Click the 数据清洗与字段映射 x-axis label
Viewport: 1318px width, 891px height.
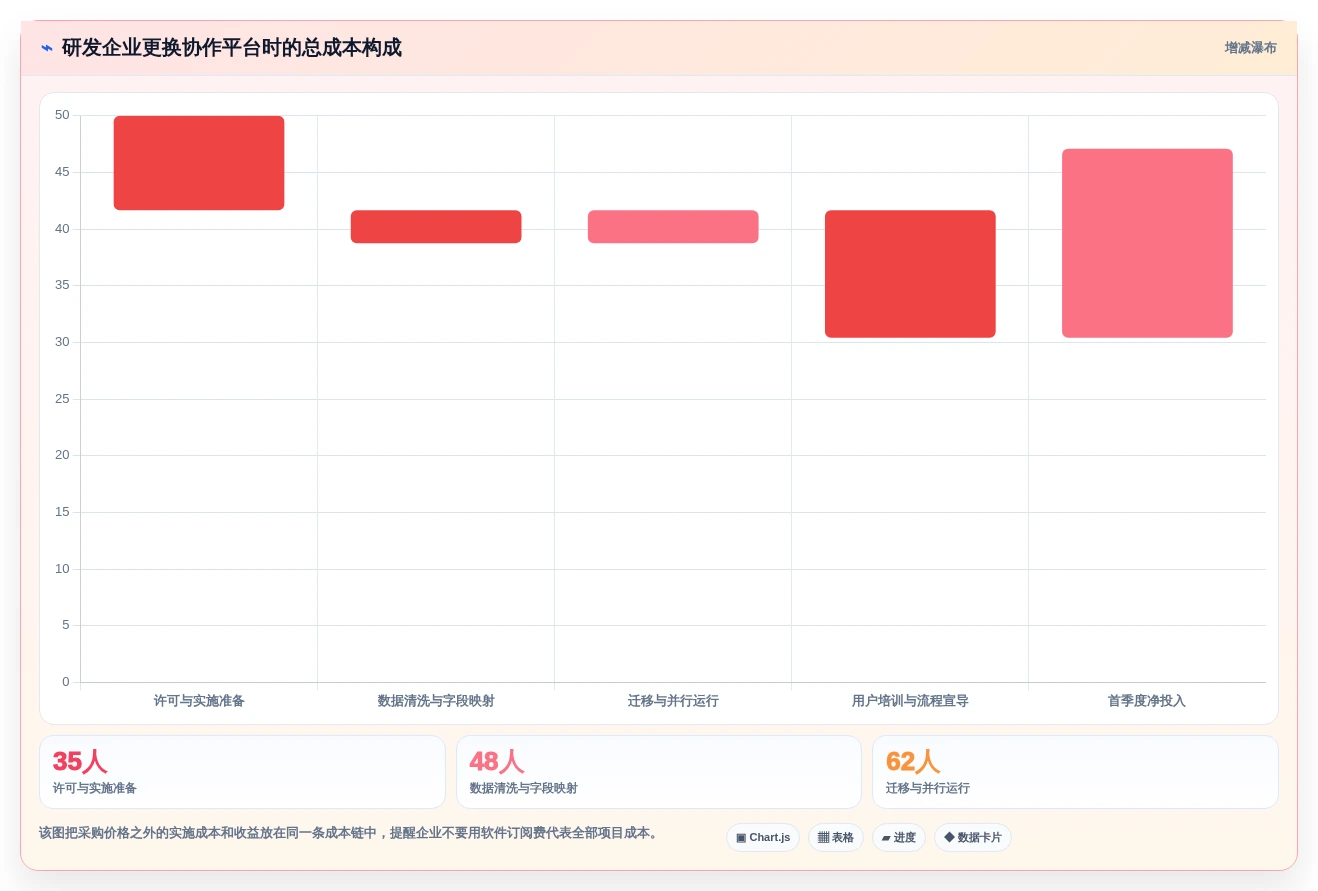[x=436, y=701]
